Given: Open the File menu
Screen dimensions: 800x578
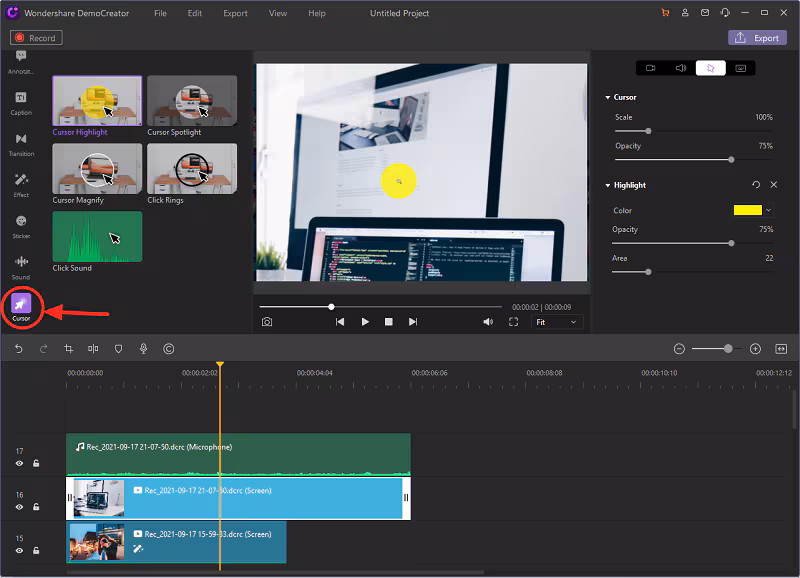Looking at the screenshot, I should (x=160, y=13).
